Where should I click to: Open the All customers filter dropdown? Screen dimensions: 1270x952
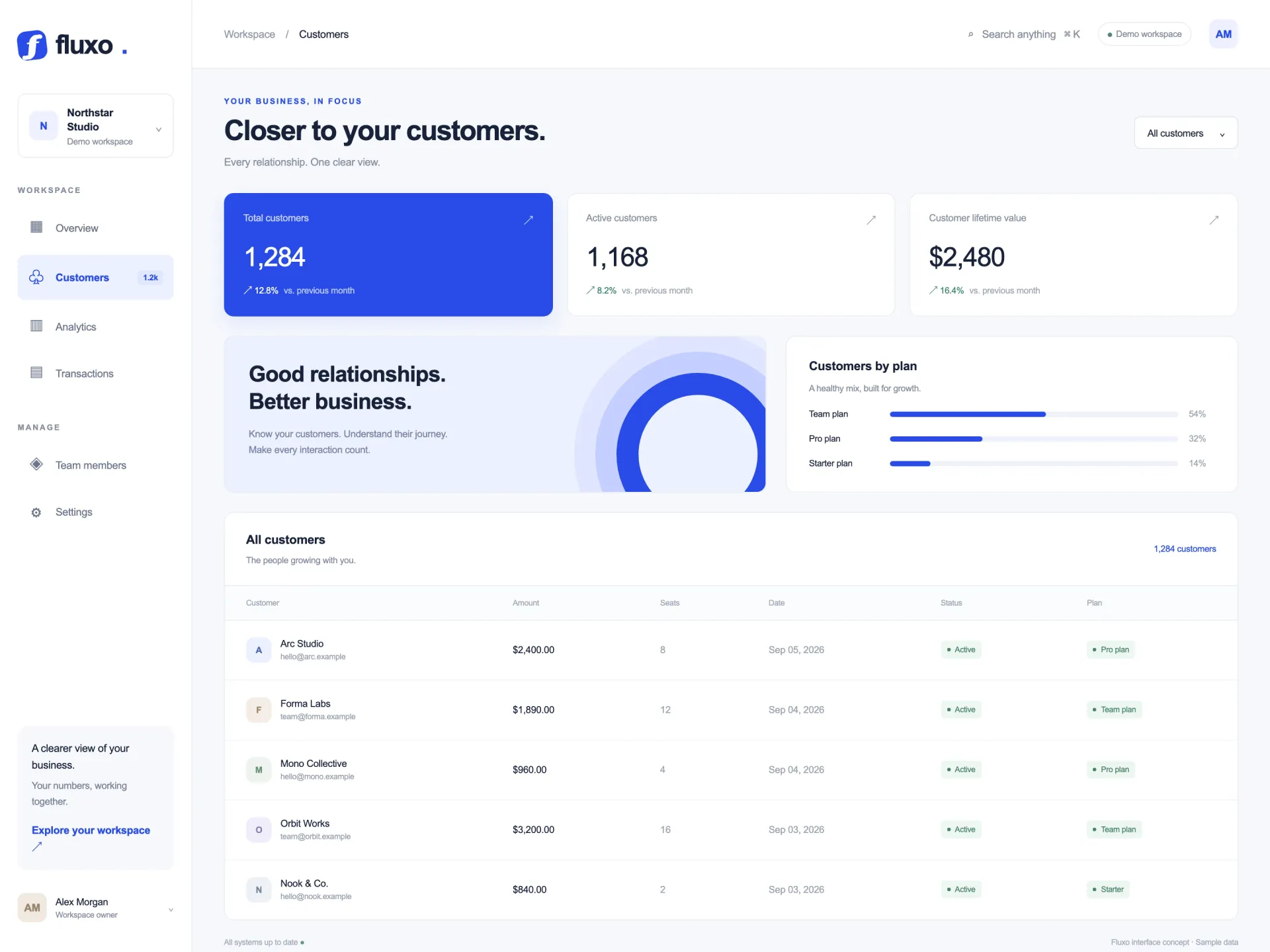[x=1185, y=133]
